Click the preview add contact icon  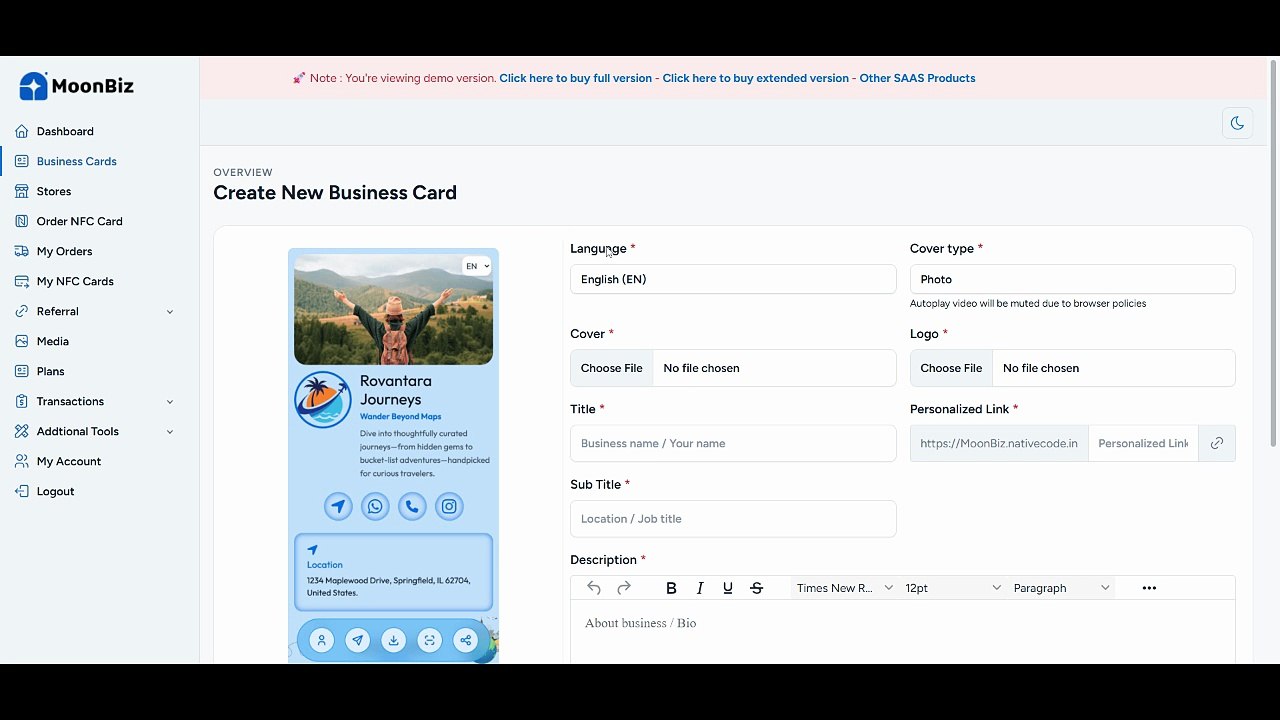pyautogui.click(x=321, y=641)
